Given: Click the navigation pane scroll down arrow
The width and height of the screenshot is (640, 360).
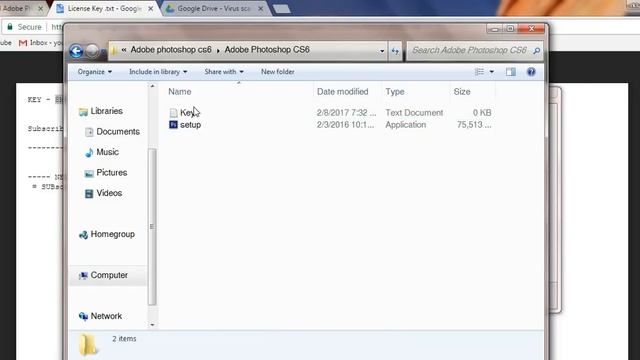Looking at the screenshot, I should pyautogui.click(x=152, y=325).
